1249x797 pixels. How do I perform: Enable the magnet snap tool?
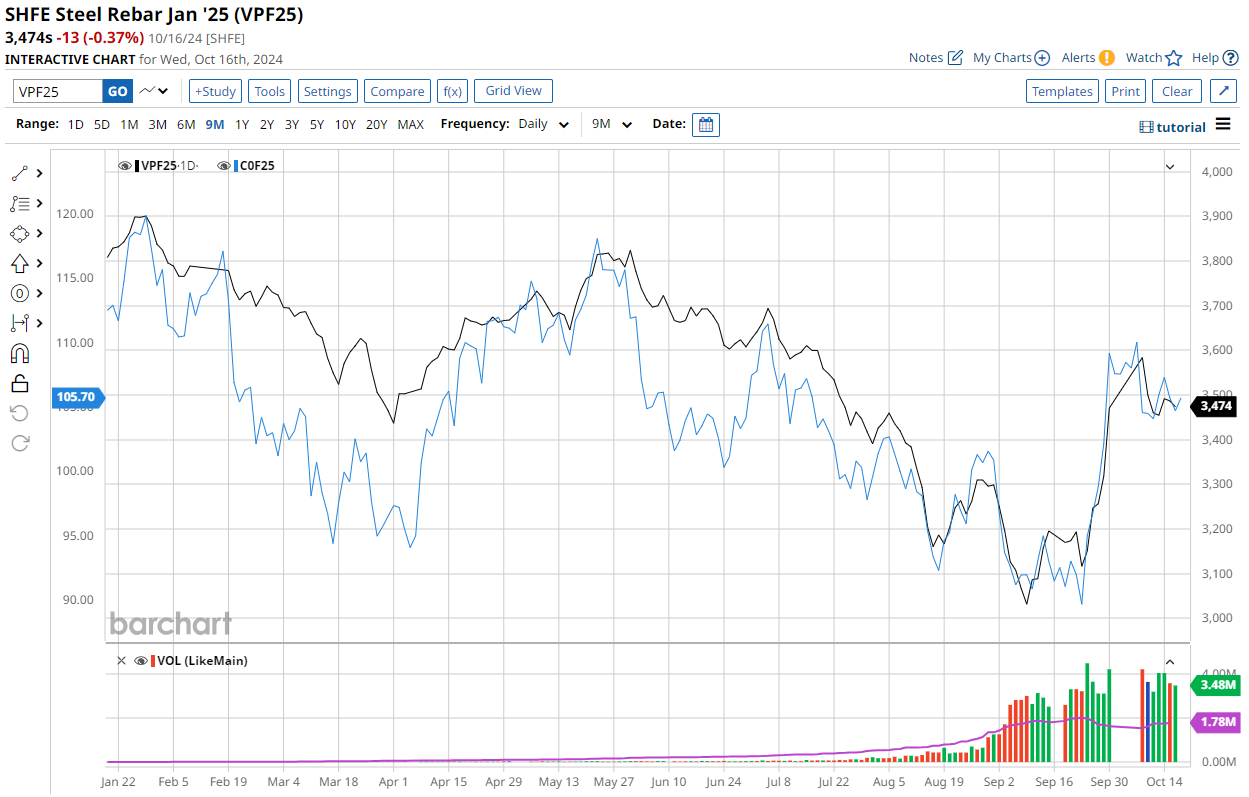(20, 353)
